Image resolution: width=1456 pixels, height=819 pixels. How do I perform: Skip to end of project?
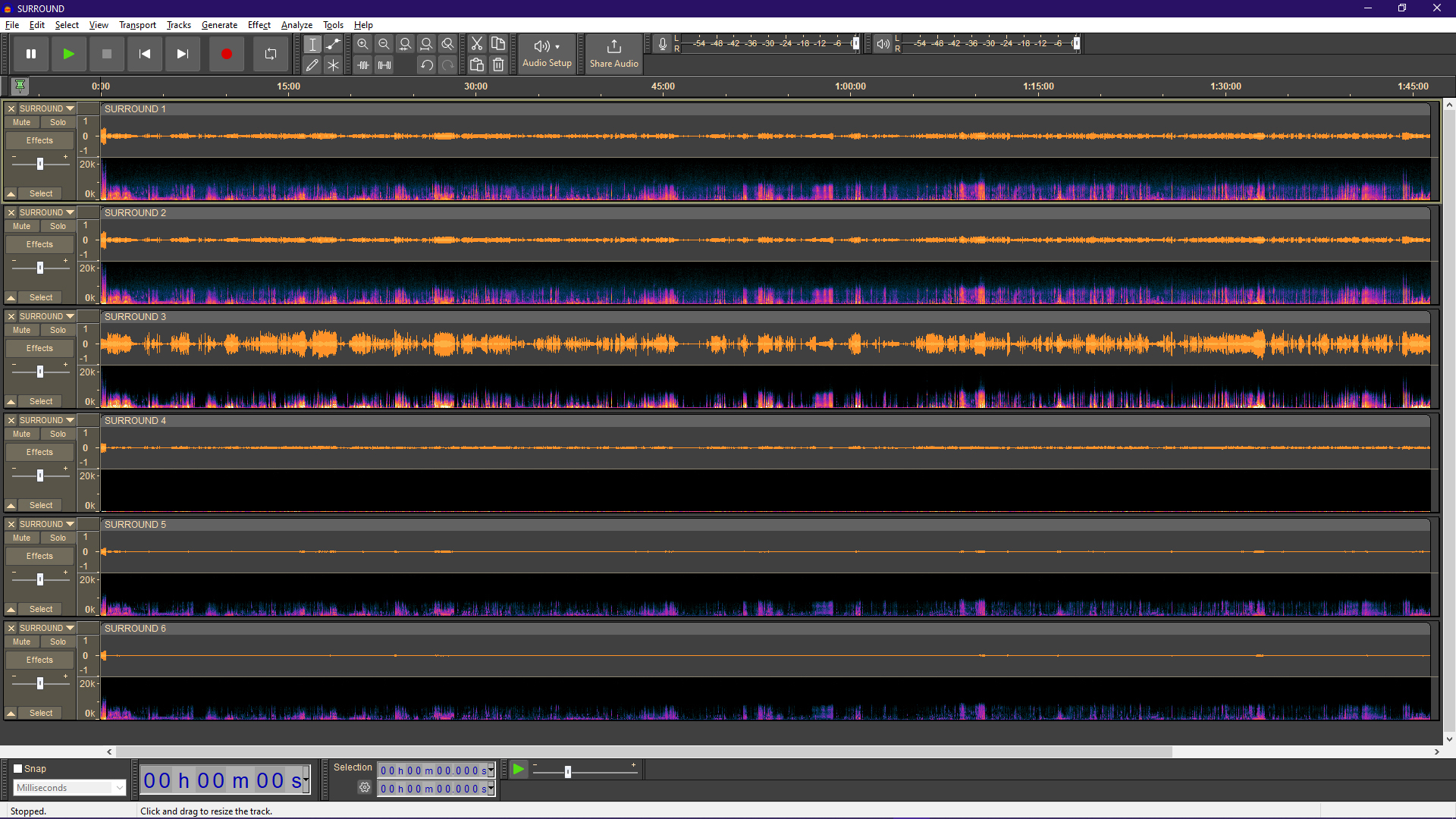183,54
